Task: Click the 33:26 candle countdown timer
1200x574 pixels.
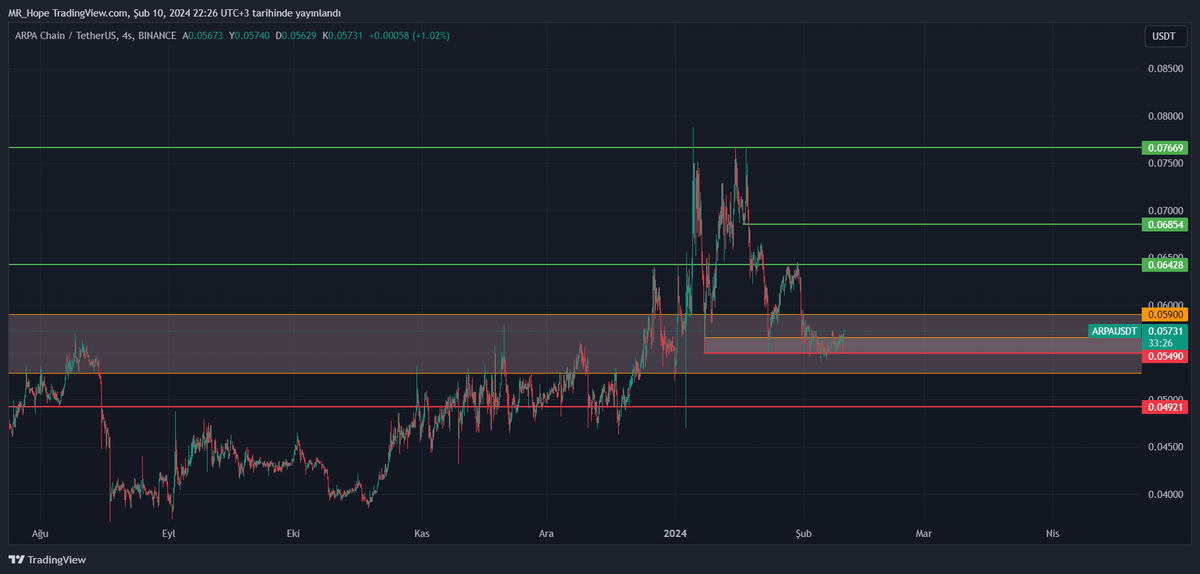Action: pos(1160,342)
